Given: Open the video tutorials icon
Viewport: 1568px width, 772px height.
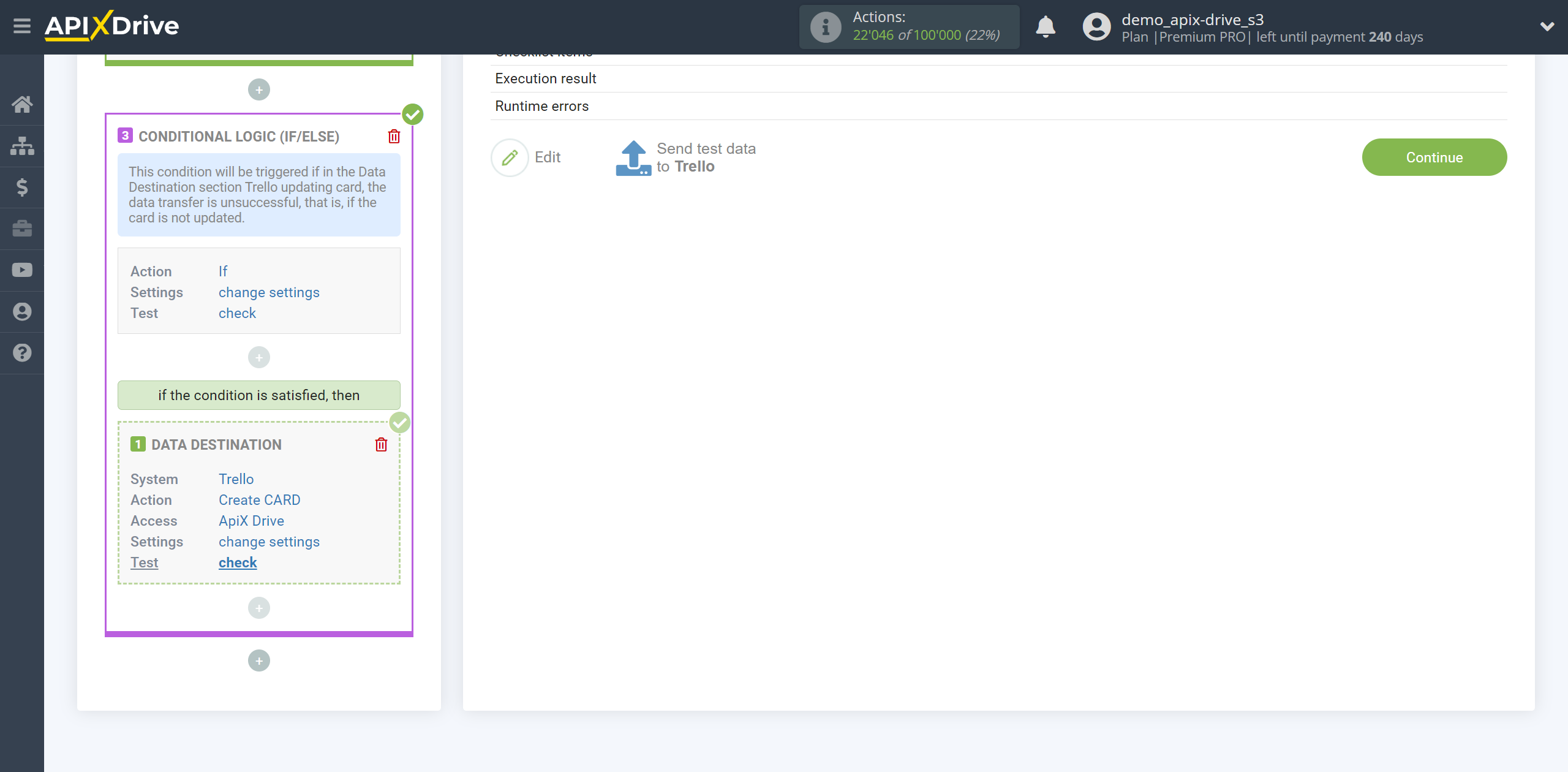Looking at the screenshot, I should [x=22, y=270].
